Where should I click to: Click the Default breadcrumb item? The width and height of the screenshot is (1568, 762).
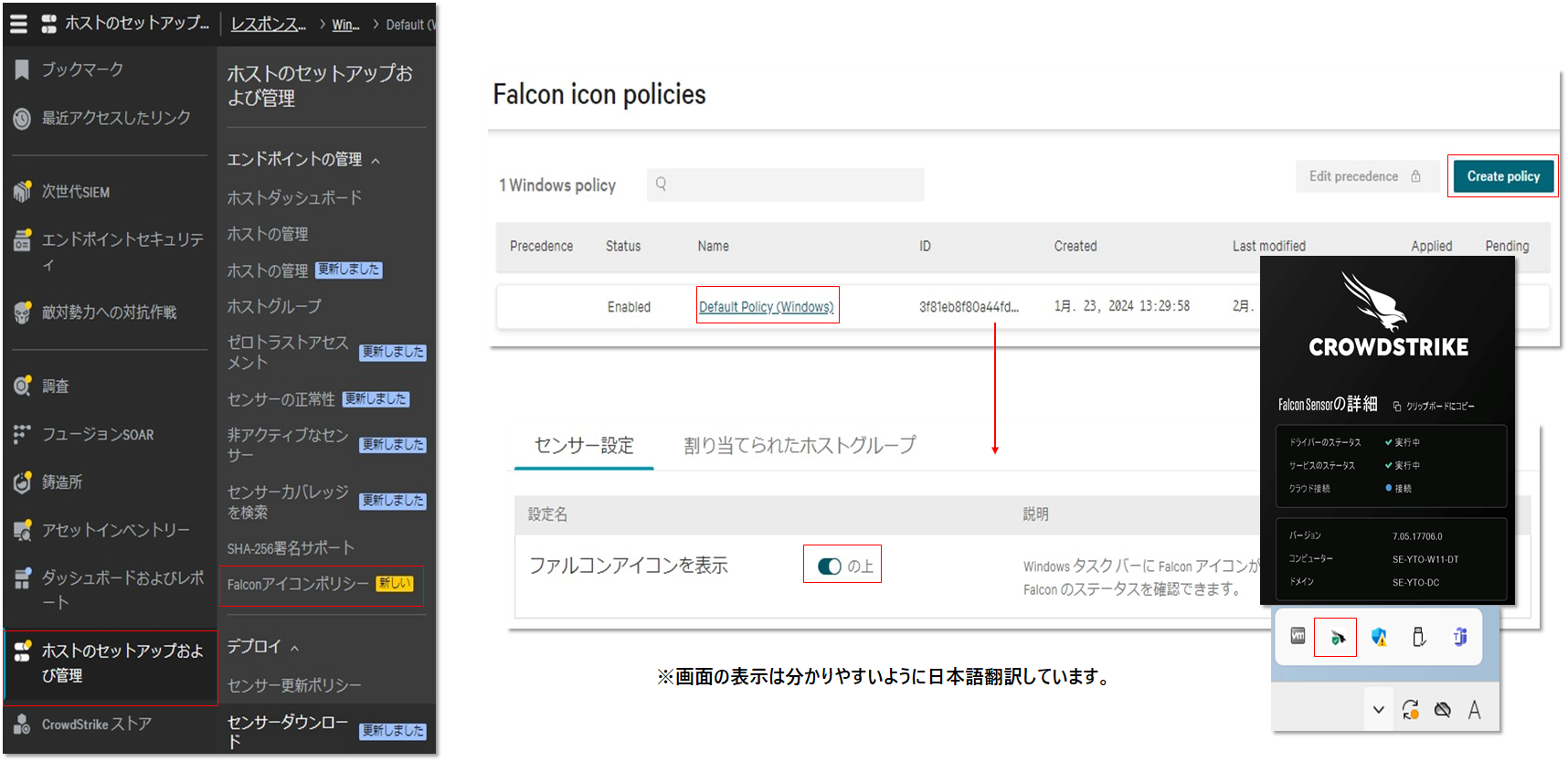[410, 25]
